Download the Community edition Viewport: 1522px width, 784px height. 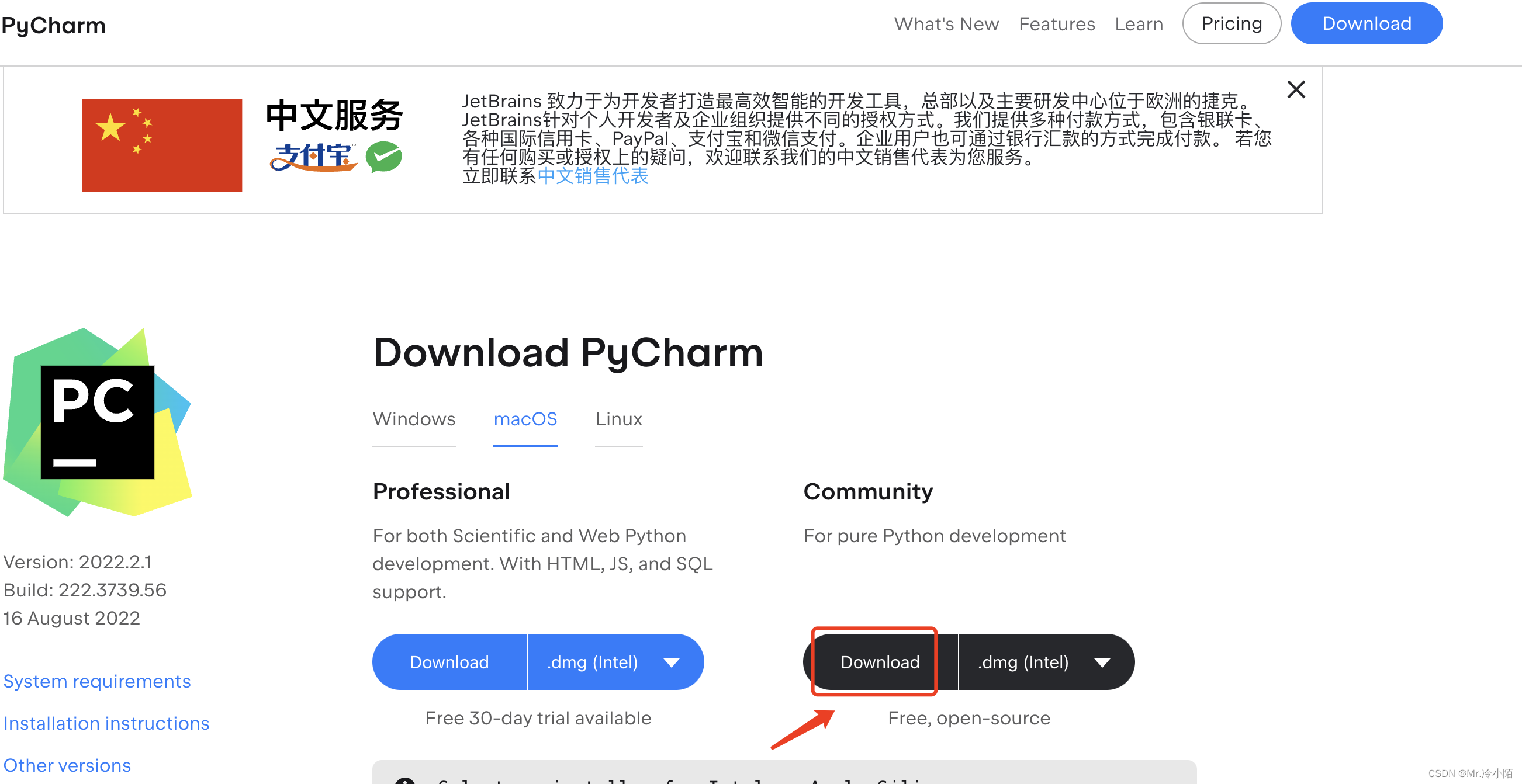tap(878, 662)
